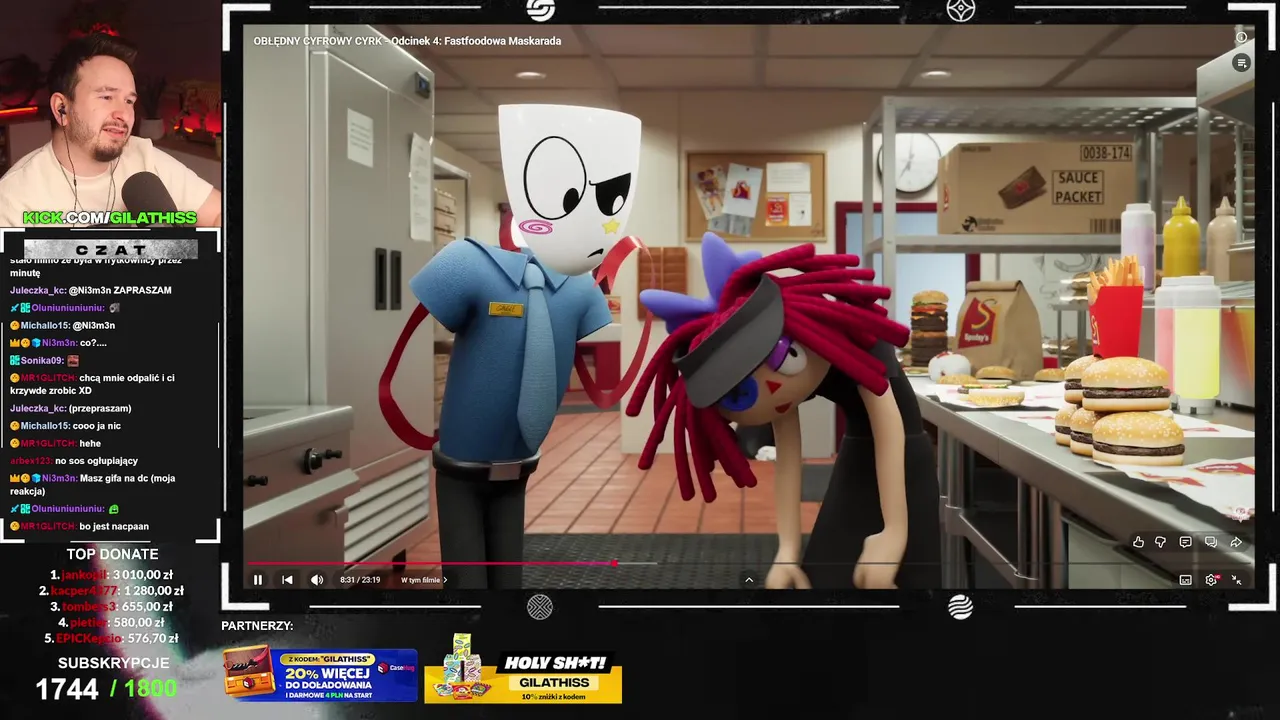Click MR1GLITCH message 'hehe'
Screen dimensions: 1280x720
point(90,443)
